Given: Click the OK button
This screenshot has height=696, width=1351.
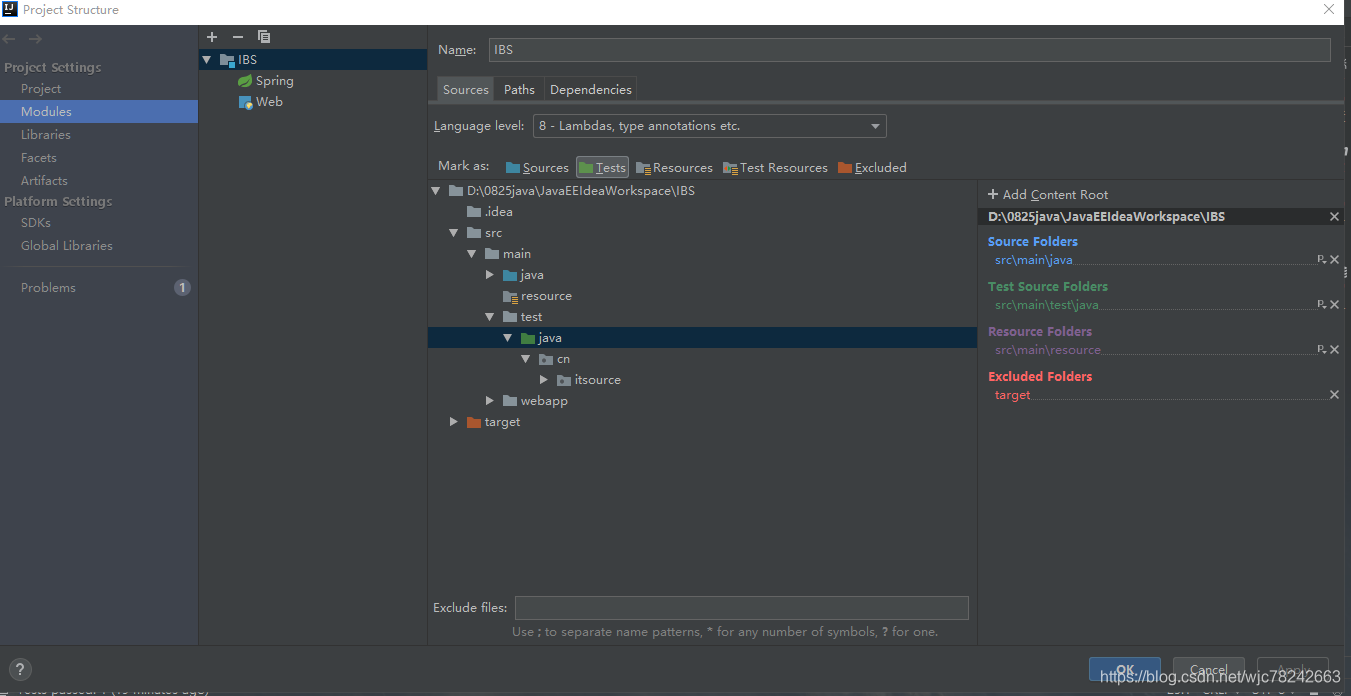Looking at the screenshot, I should pos(1125,671).
